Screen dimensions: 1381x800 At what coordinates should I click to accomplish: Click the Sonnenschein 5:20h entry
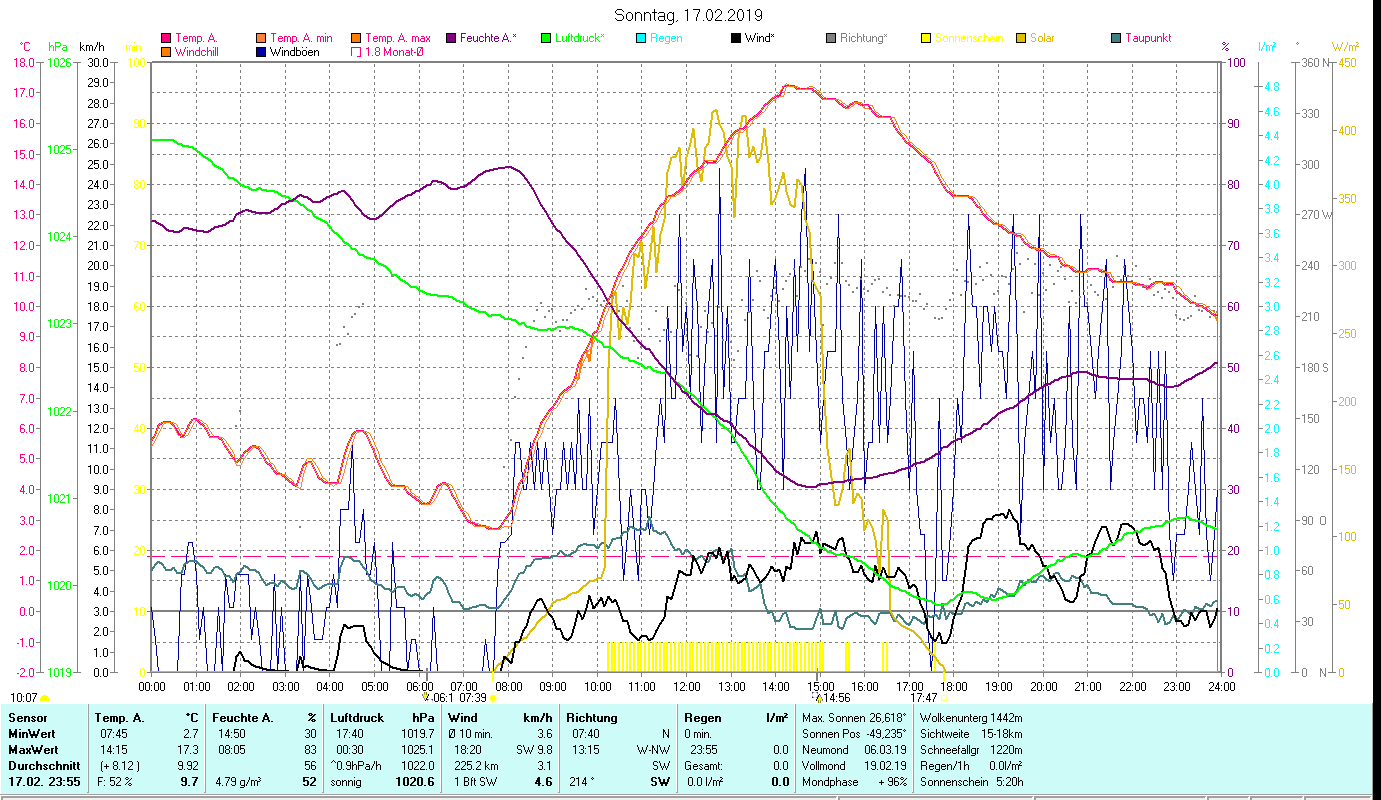click(971, 782)
